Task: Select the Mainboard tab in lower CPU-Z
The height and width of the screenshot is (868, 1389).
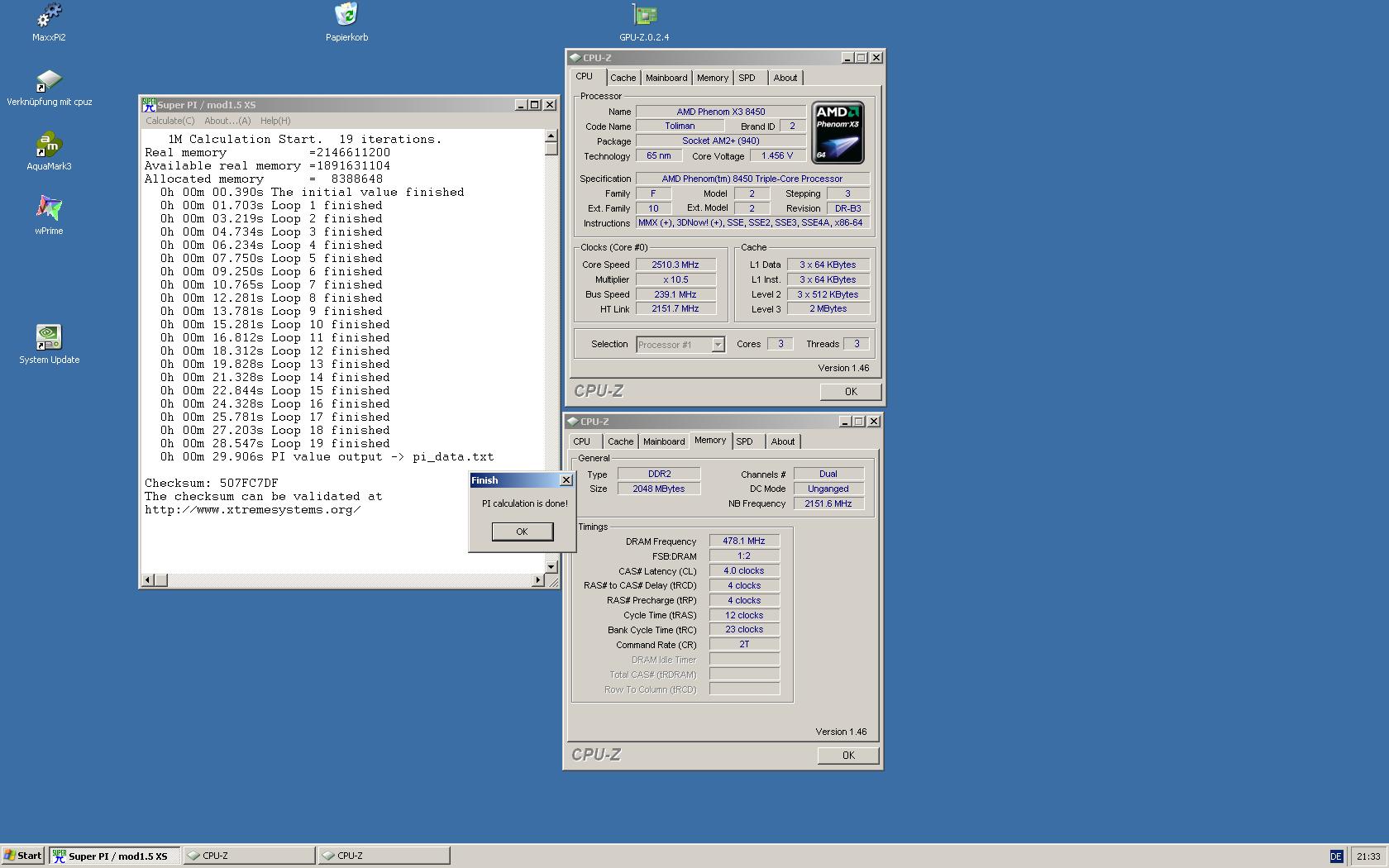Action: [x=664, y=441]
